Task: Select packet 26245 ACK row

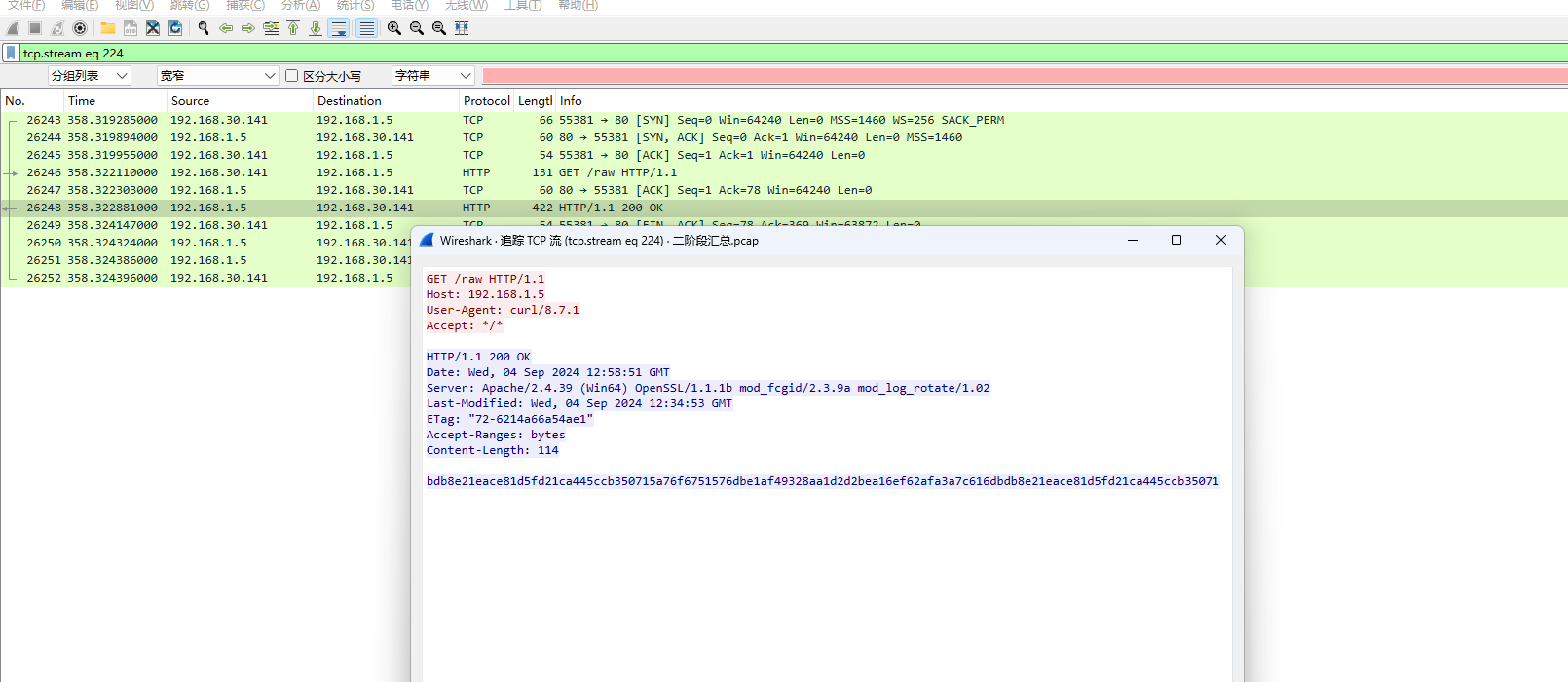Action: click(784, 155)
